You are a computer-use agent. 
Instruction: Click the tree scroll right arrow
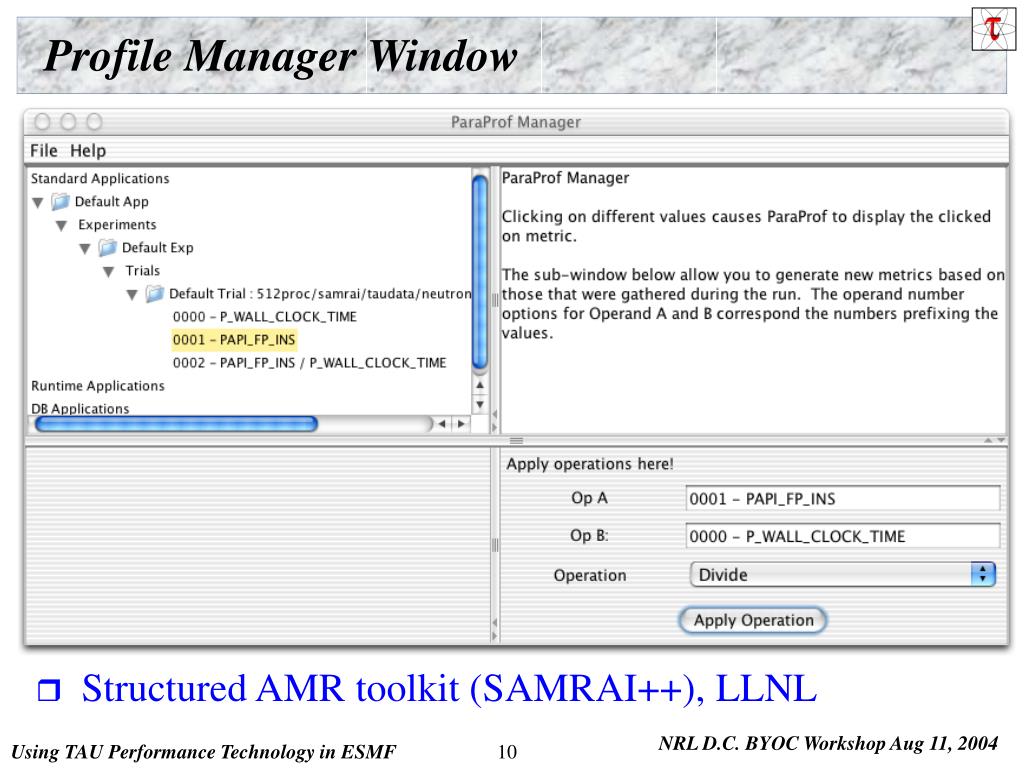pos(461,424)
